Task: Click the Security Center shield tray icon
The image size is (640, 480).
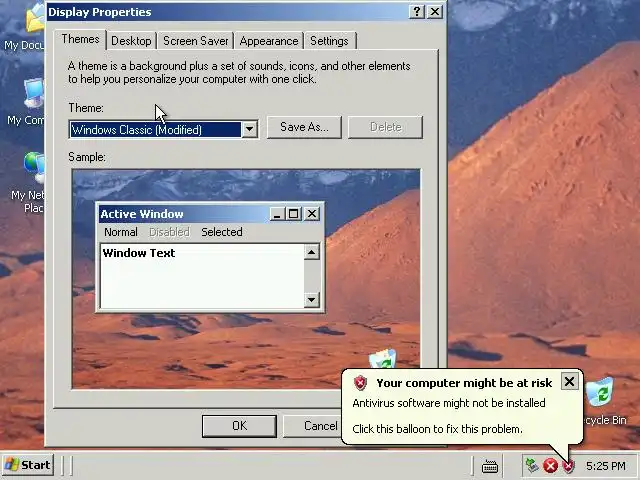Action: coord(569,466)
